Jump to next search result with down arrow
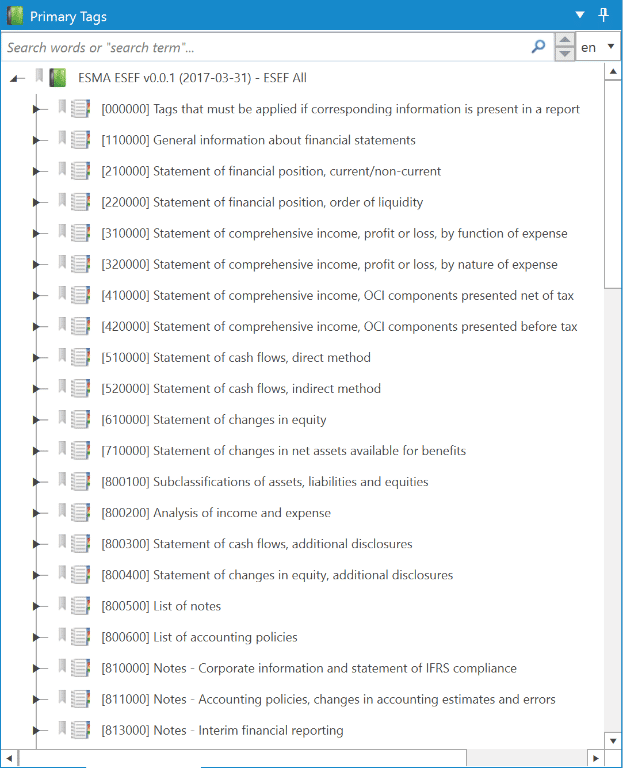Screen dimensions: 623x768 565,54
